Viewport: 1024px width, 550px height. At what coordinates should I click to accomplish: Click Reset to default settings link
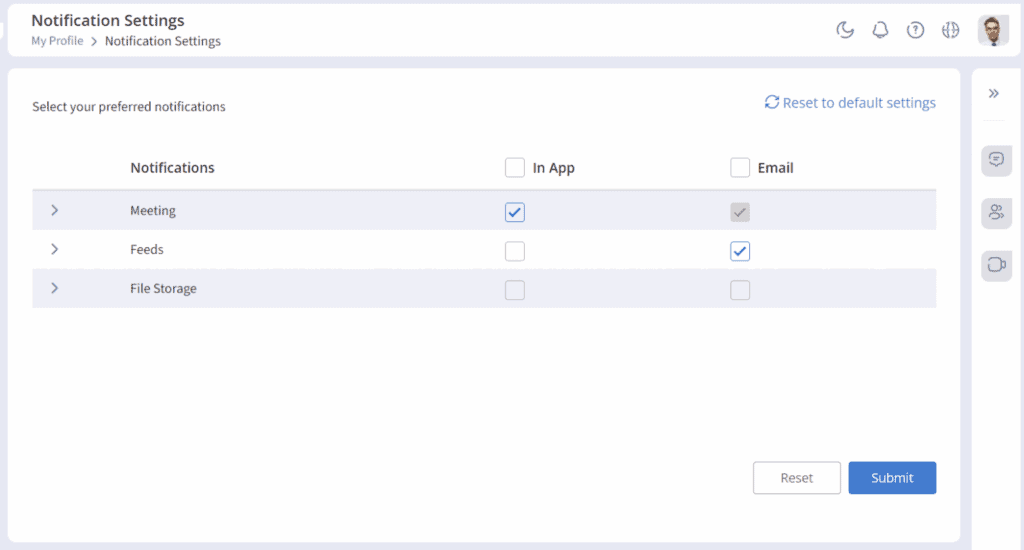850,102
